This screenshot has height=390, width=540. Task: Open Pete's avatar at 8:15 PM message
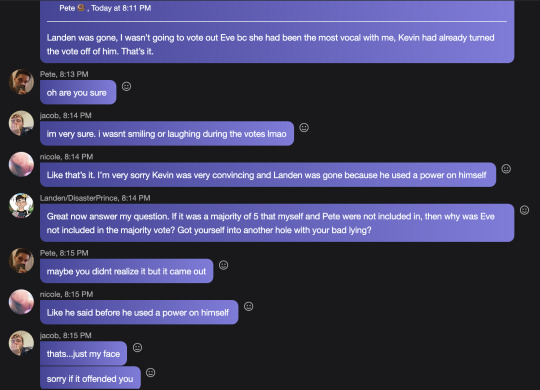[21, 260]
